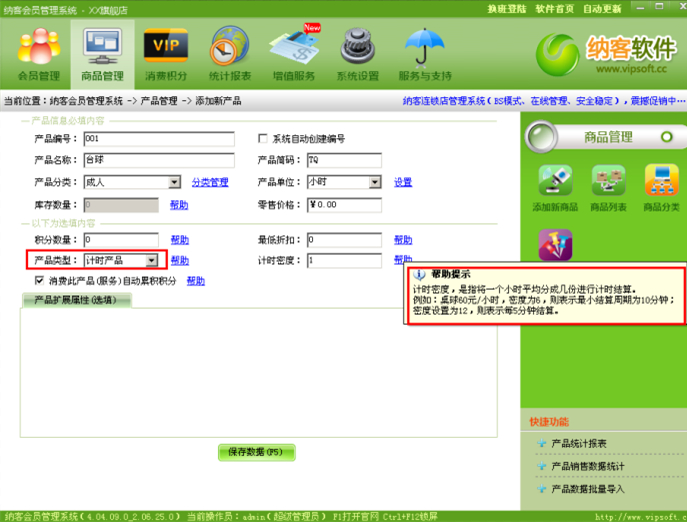Image resolution: width=687 pixels, height=522 pixels.
Task: Open 产品数据批量导入 shortcut link
Action: point(588,489)
